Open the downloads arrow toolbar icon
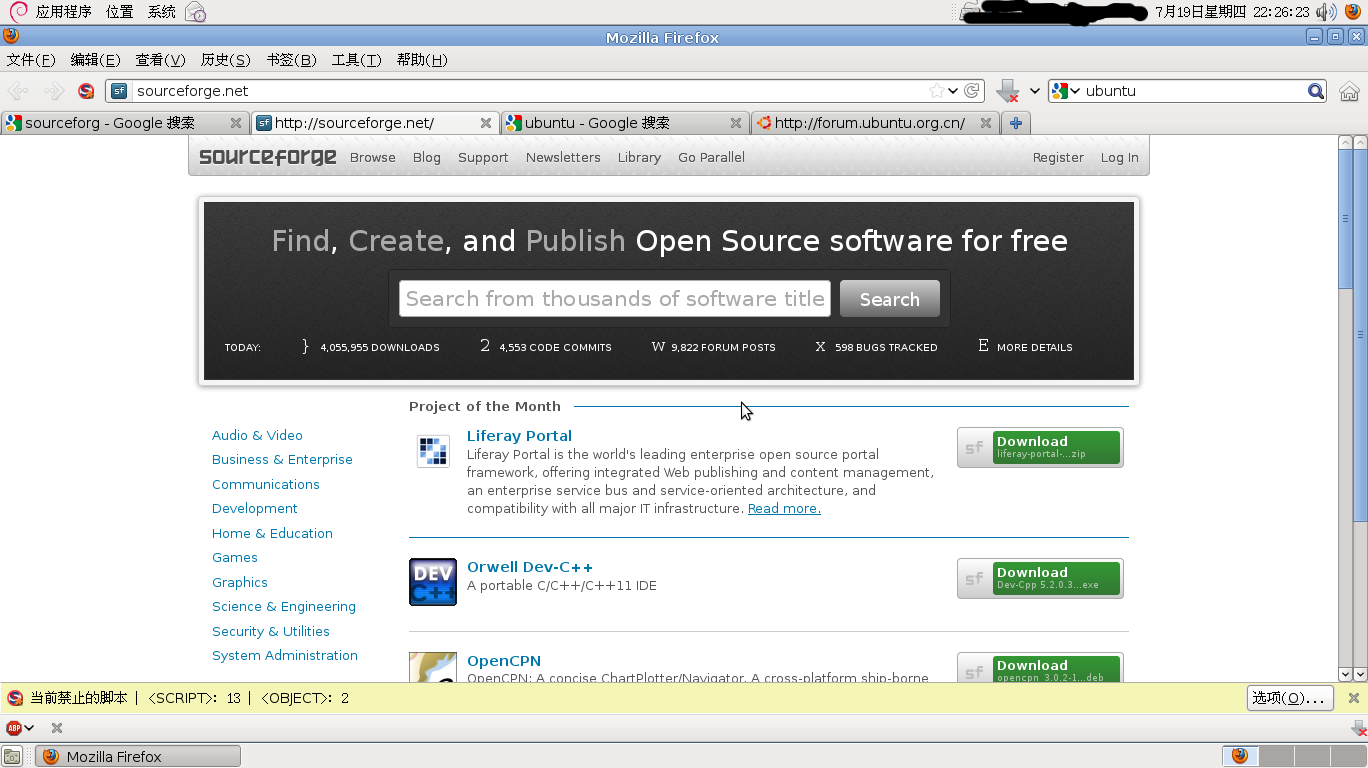 [x=1008, y=91]
